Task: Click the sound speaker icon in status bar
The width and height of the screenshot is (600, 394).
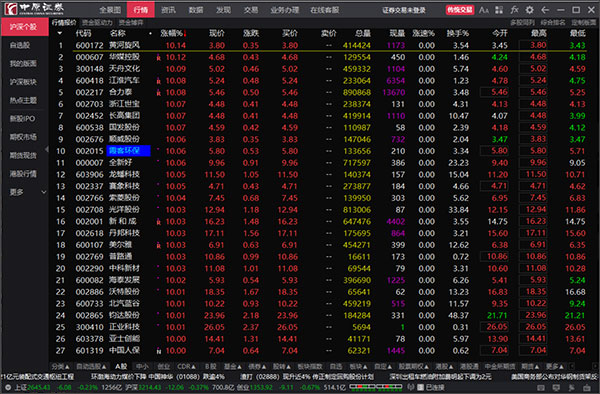Action: (411, 387)
